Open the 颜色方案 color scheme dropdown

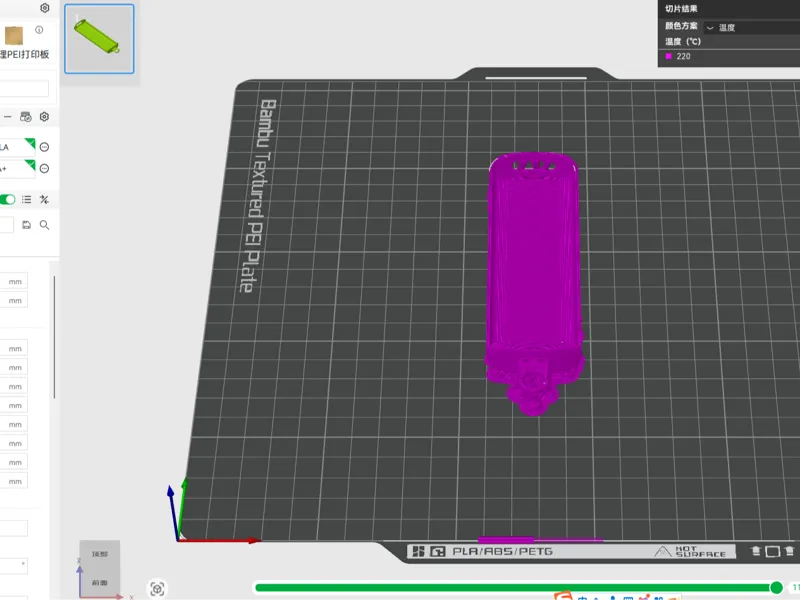click(x=751, y=28)
